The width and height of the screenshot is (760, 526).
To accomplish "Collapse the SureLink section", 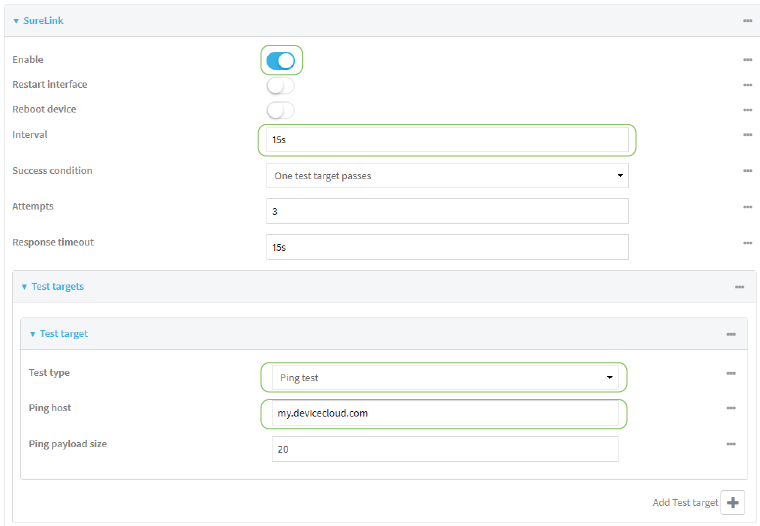I will click(x=40, y=20).
